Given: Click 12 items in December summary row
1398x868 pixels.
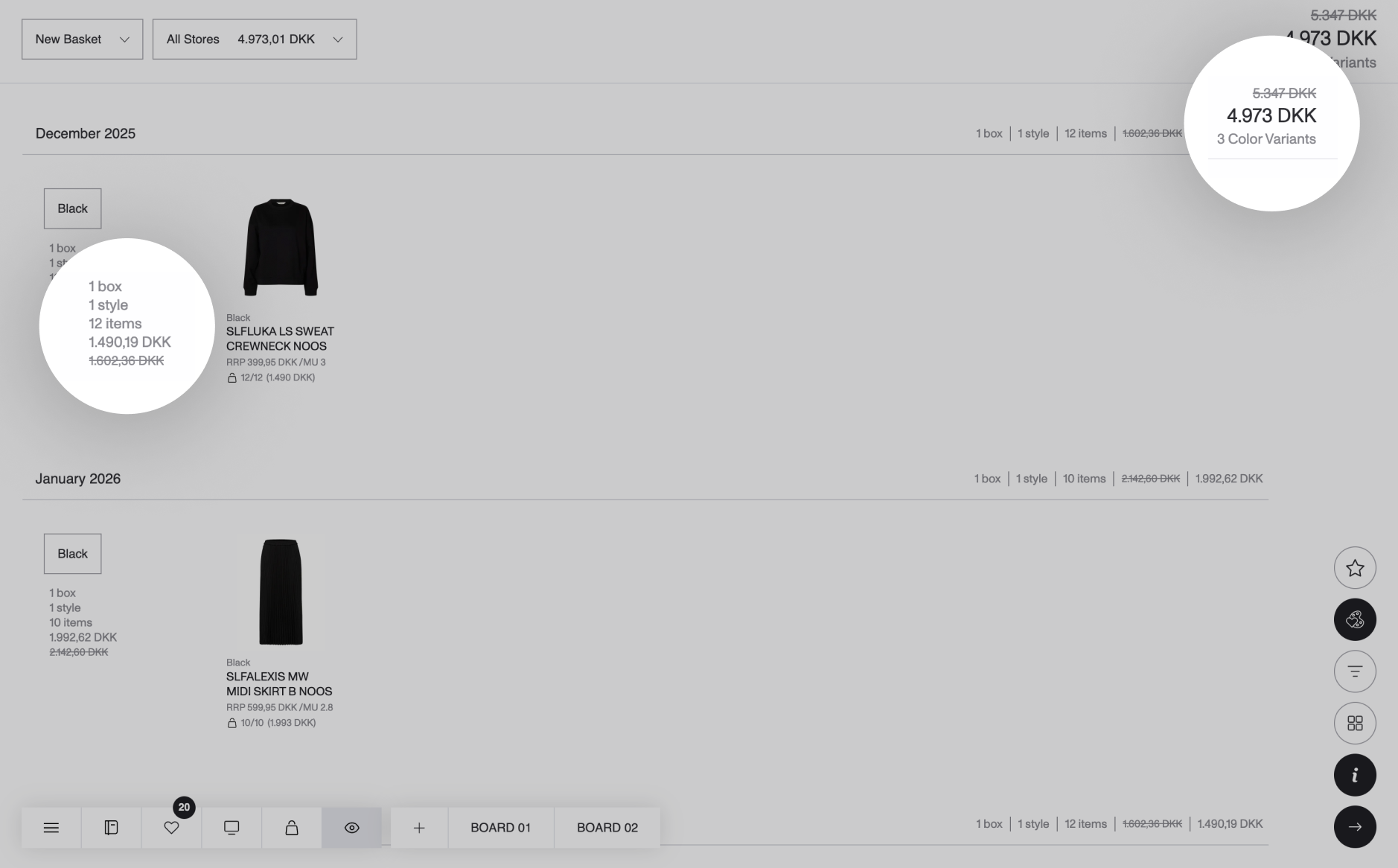Looking at the screenshot, I should coord(1085,133).
